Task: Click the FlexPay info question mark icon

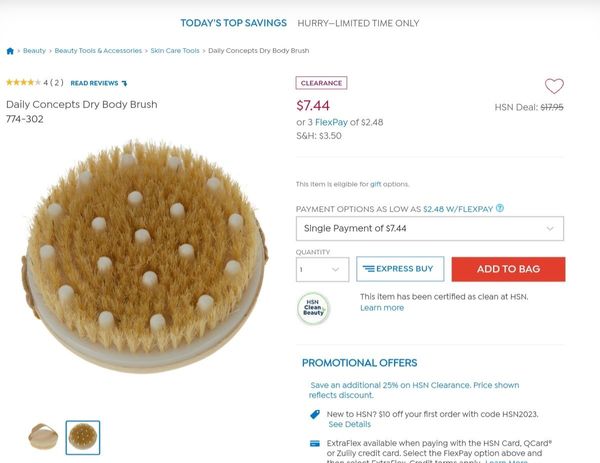Action: [x=500, y=208]
